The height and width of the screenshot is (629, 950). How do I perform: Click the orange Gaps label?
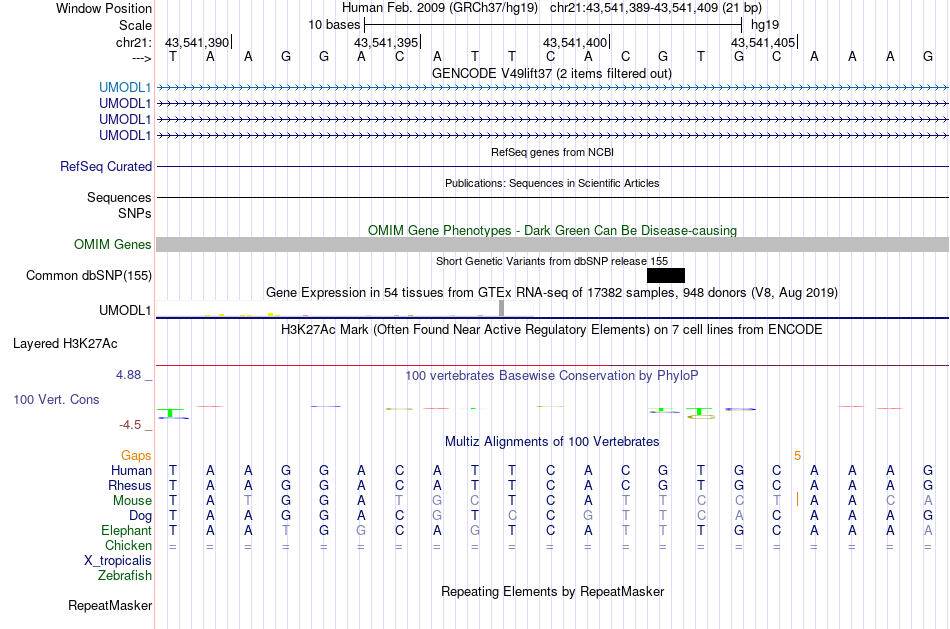[x=136, y=456]
